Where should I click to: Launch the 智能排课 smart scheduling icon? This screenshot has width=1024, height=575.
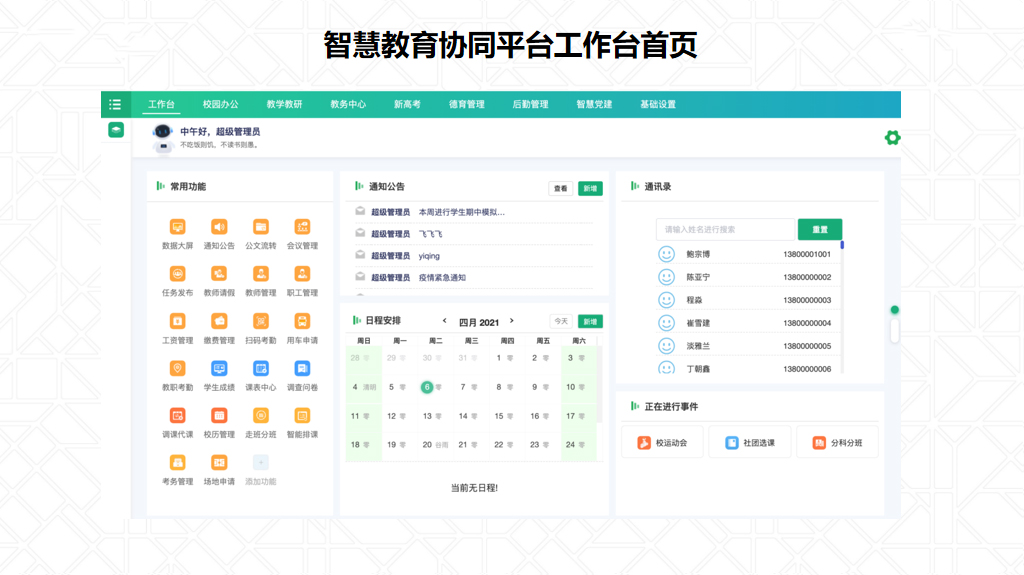pyautogui.click(x=302, y=415)
